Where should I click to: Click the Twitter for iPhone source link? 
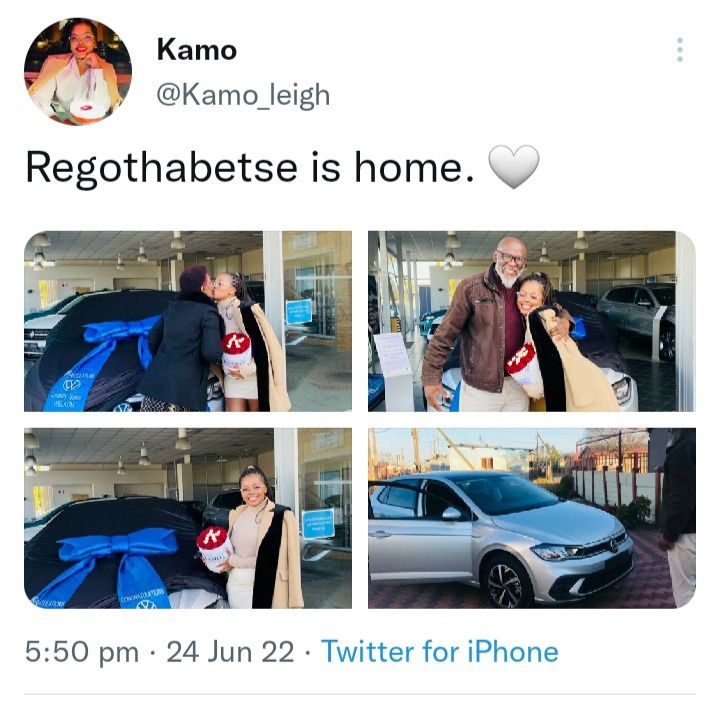439,651
